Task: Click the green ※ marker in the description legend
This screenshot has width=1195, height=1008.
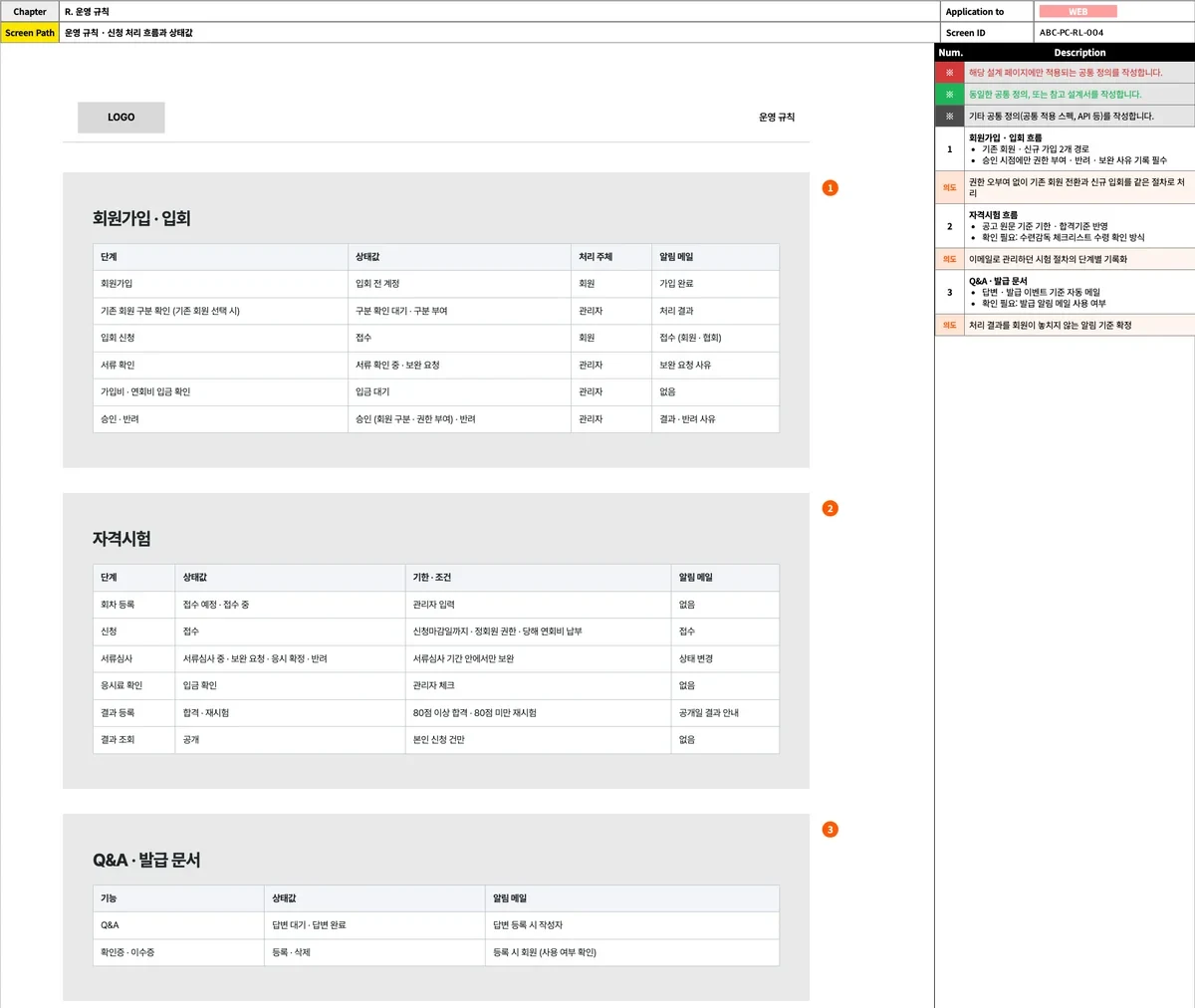Action: (x=949, y=95)
